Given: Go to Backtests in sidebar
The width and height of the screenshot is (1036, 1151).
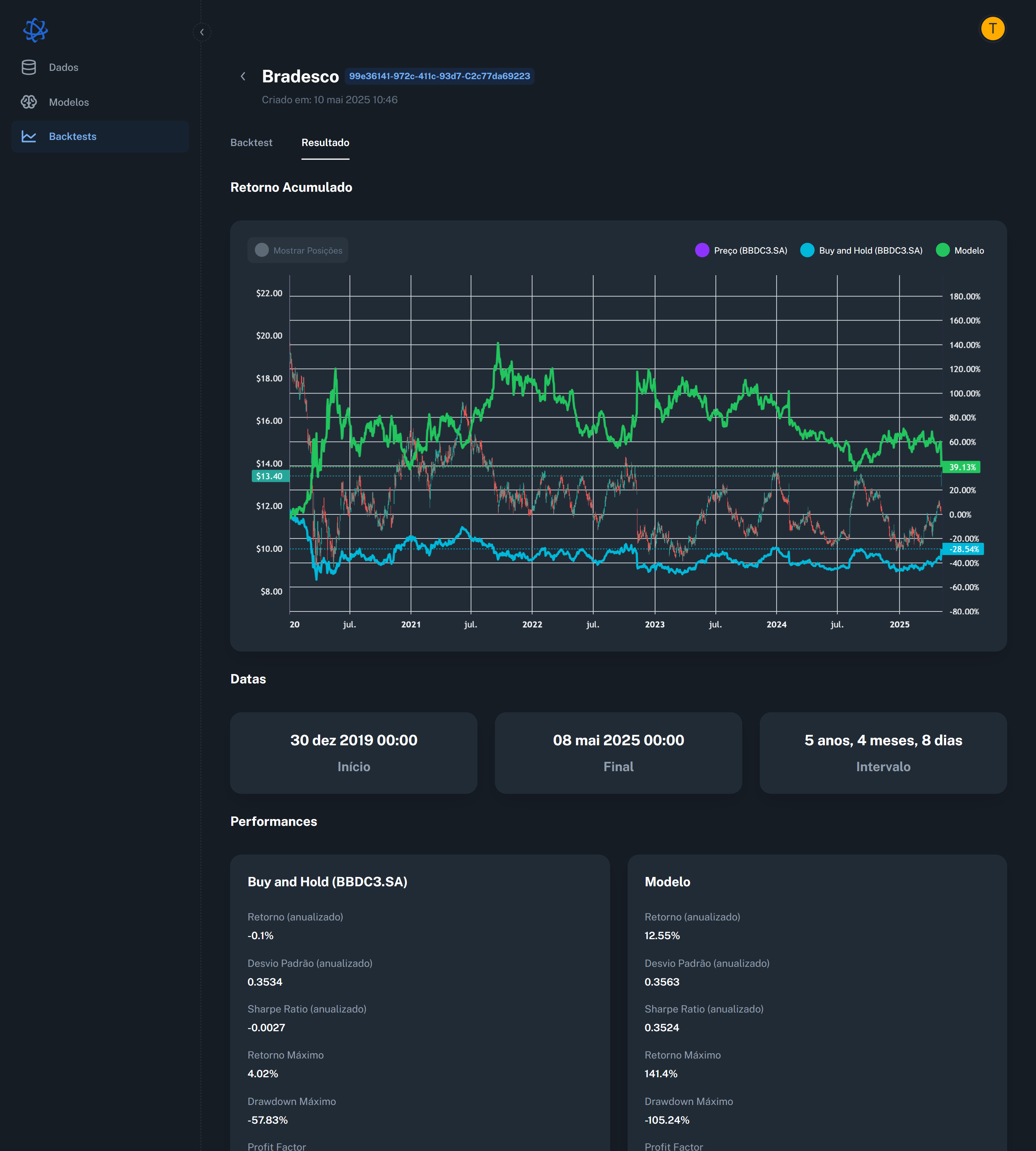Looking at the screenshot, I should click(x=100, y=137).
